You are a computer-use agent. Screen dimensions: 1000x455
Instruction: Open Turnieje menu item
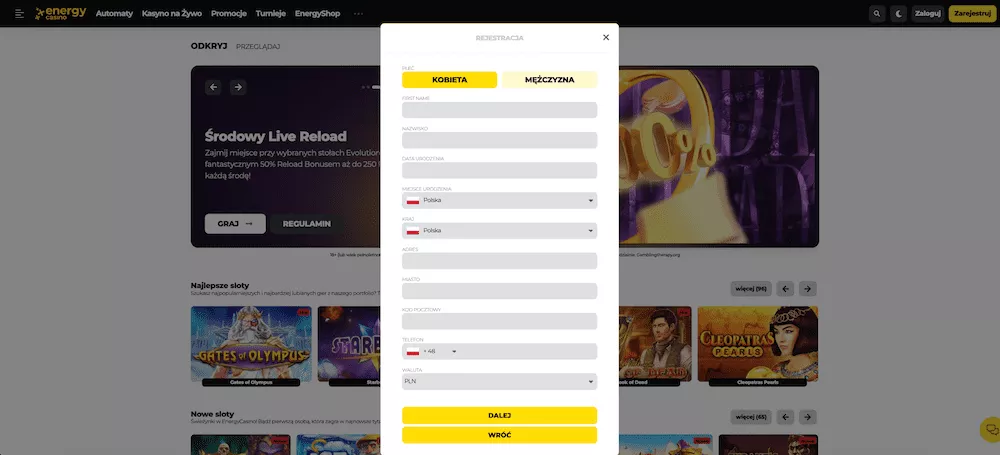270,13
